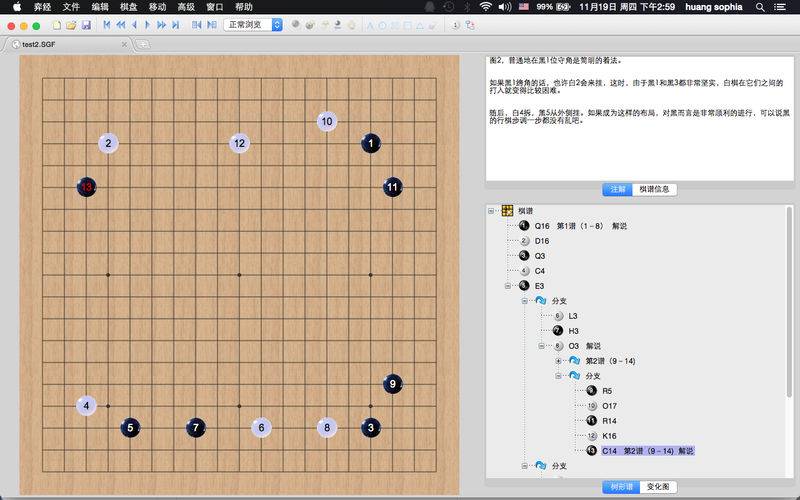Step back one move

pos(134,25)
